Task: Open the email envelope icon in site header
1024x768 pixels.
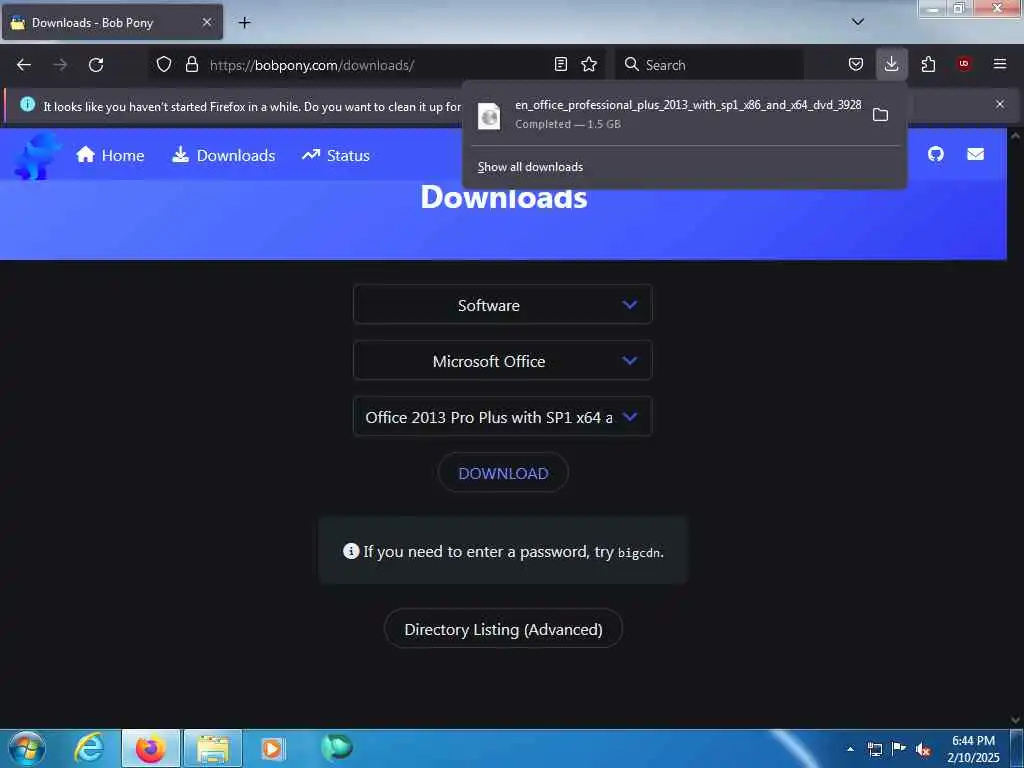Action: pyautogui.click(x=975, y=154)
